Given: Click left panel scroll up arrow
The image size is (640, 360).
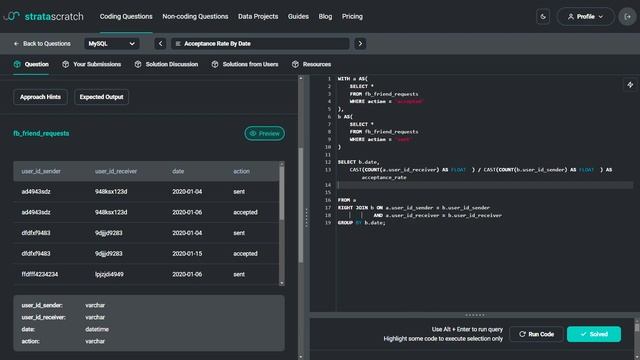Looking at the screenshot, I should (301, 78).
